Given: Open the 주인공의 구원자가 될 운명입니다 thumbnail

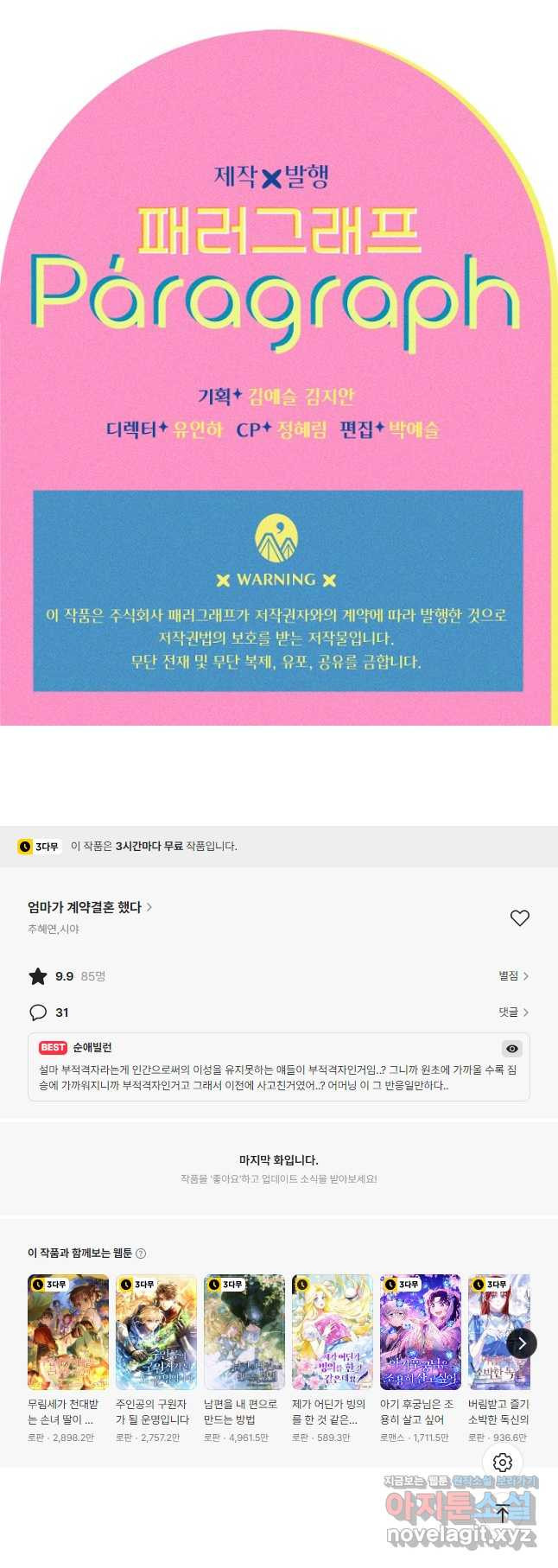Looking at the screenshot, I should coord(156,1332).
